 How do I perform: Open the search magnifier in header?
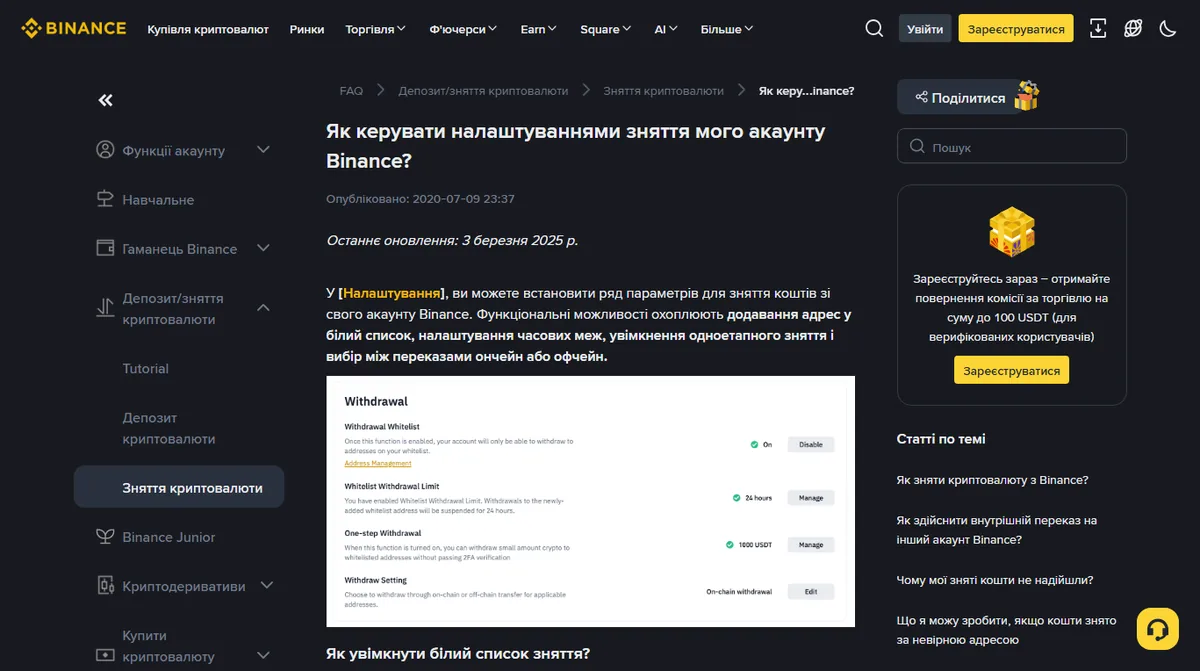[874, 29]
